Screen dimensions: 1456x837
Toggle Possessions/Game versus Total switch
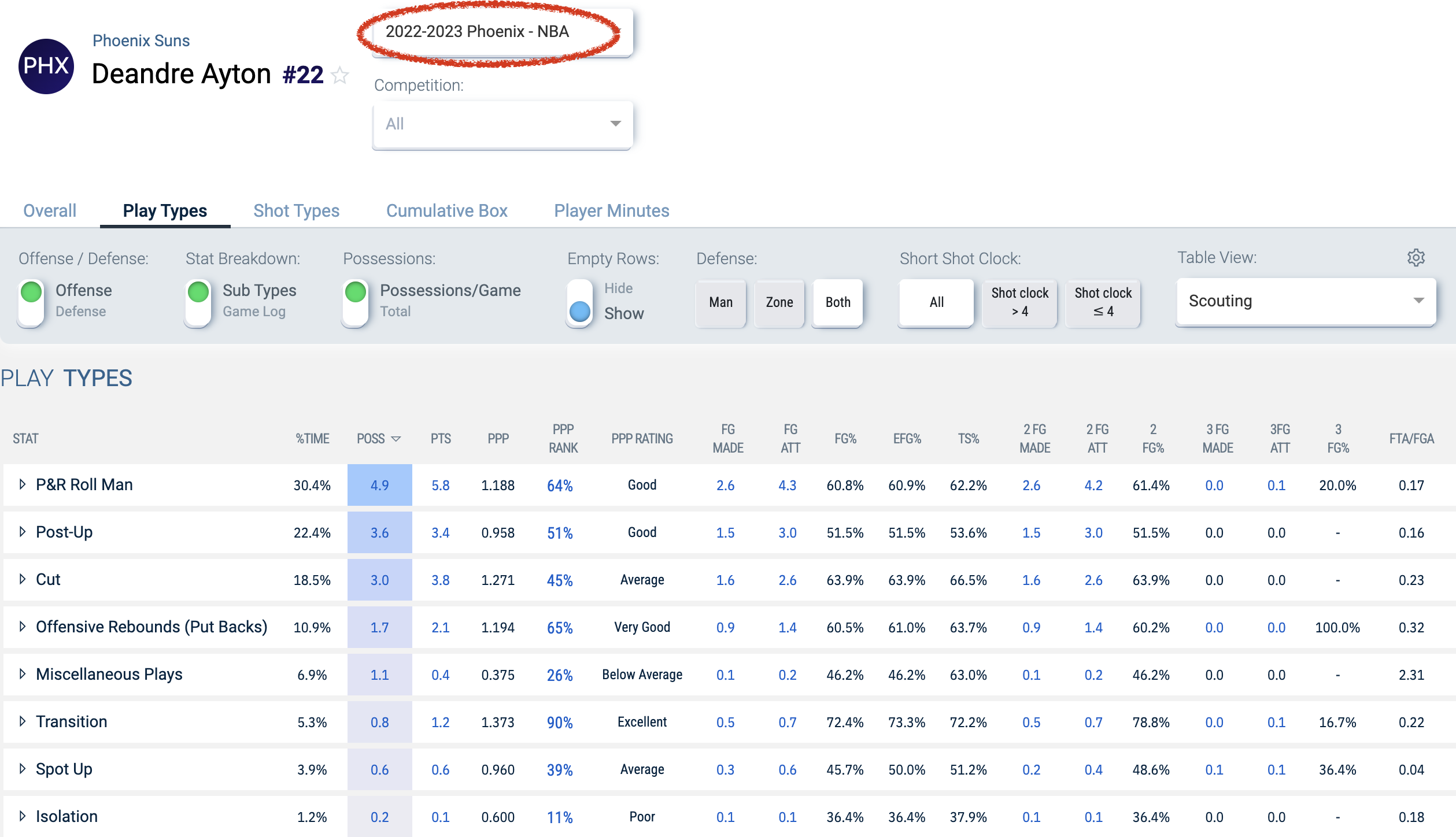click(356, 303)
